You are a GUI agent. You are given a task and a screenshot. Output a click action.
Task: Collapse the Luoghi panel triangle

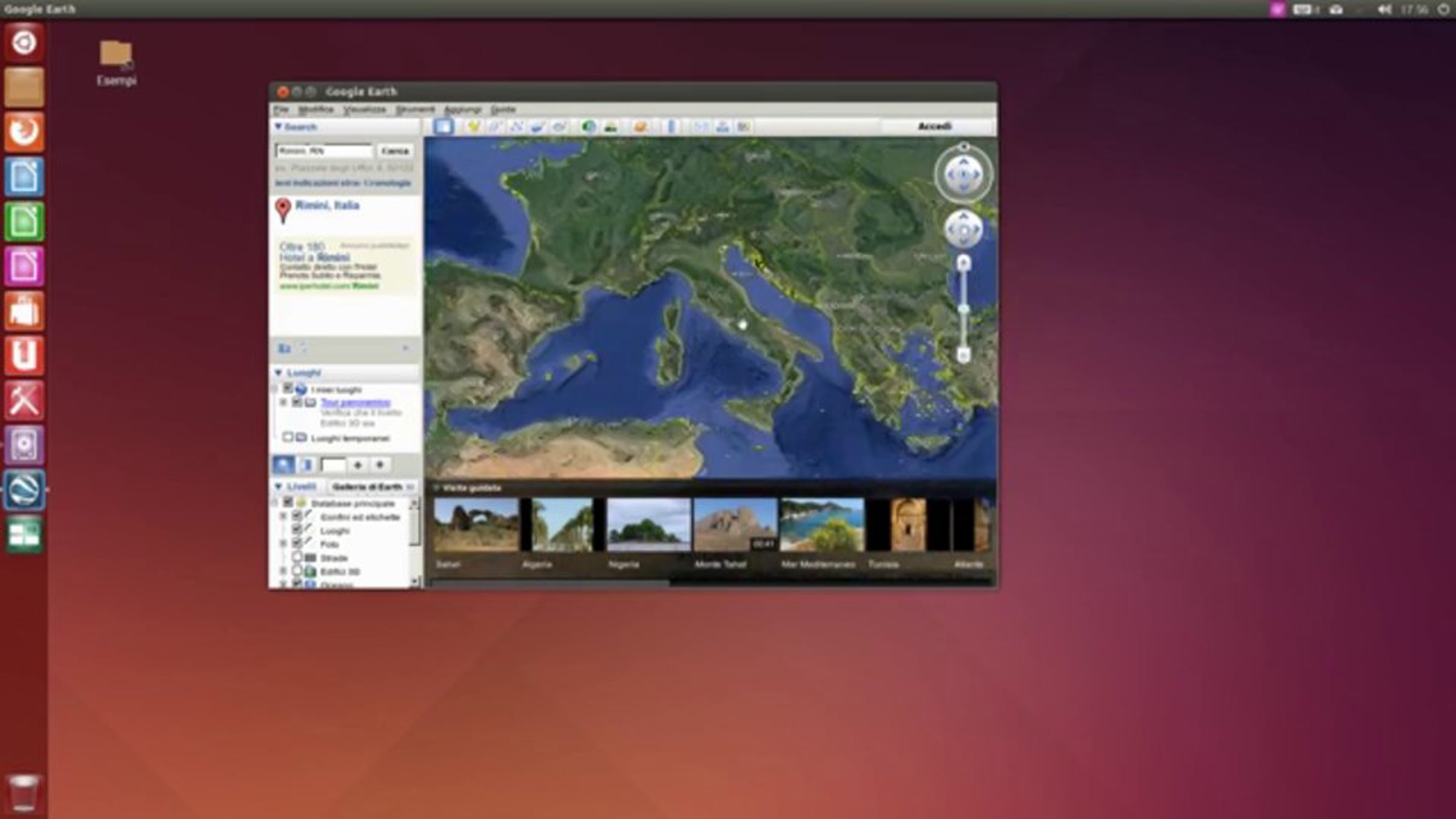[x=278, y=372]
